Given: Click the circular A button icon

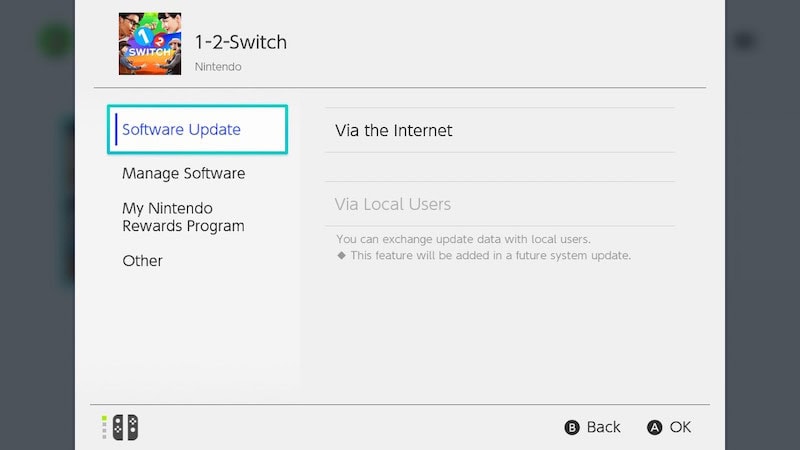Looking at the screenshot, I should coord(655,427).
